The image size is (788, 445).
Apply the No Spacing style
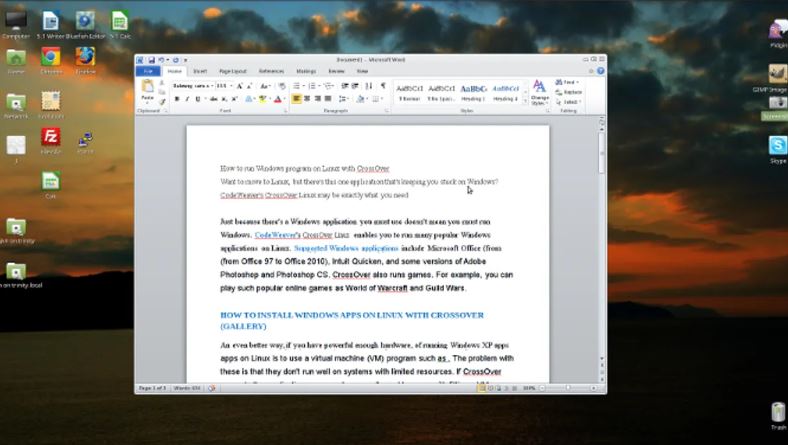(441, 93)
